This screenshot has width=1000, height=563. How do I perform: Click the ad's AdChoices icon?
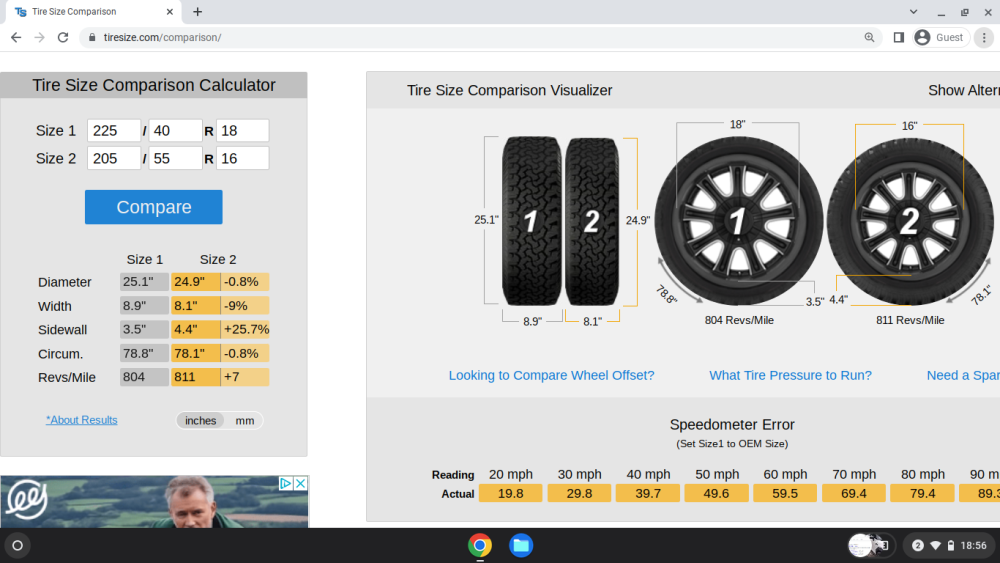click(285, 483)
